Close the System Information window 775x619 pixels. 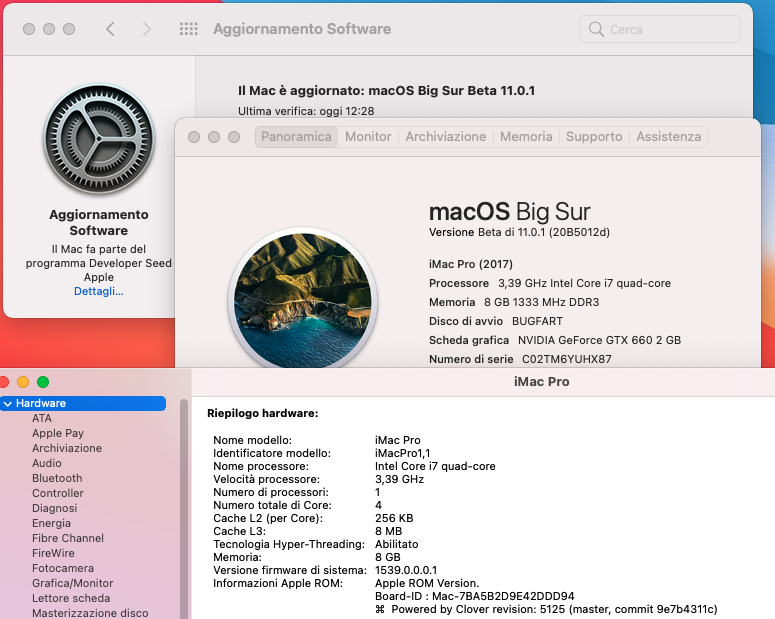pos(4,382)
